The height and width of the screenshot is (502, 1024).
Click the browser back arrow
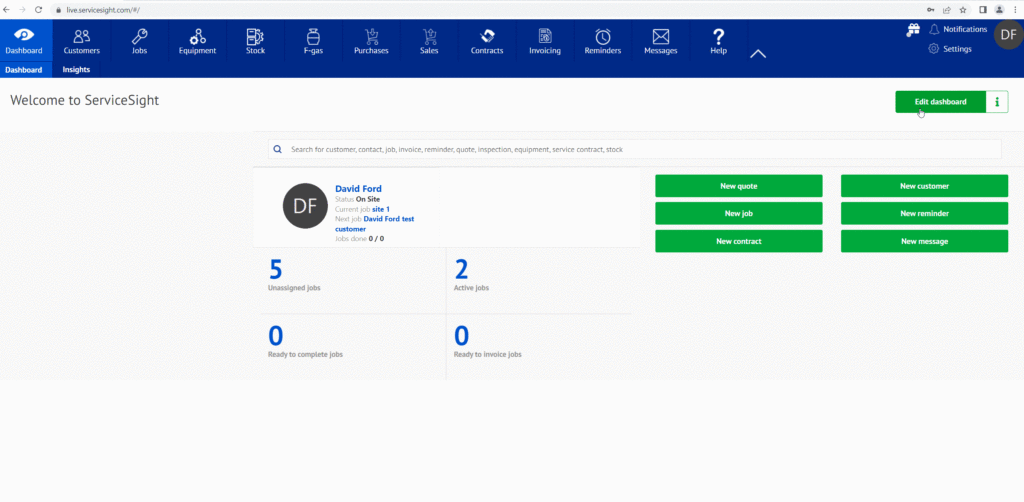7,10
